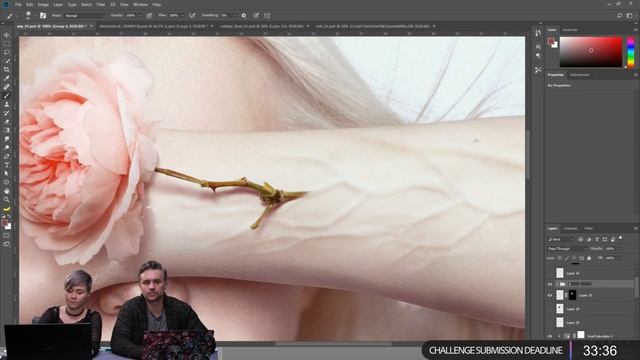640x360 pixels.
Task: Open the Flow slider dropdown in options bar
Action: tap(183, 16)
